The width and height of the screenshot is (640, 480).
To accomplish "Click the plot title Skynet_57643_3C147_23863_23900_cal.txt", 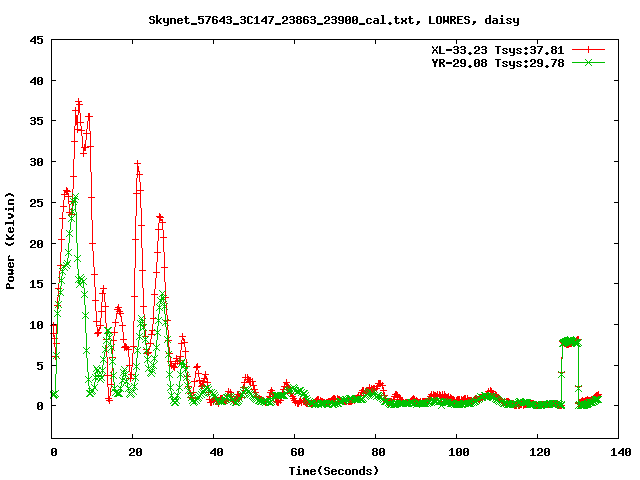I will click(x=285, y=20).
